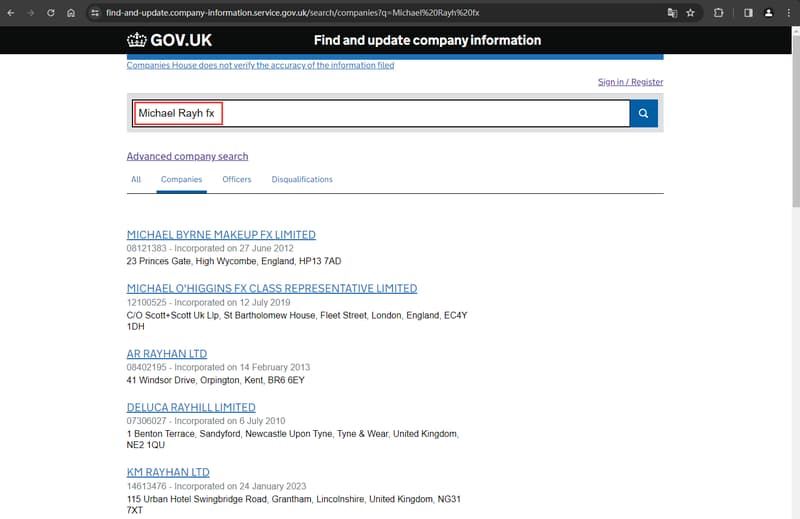Click the translate page icon

[x=672, y=13]
